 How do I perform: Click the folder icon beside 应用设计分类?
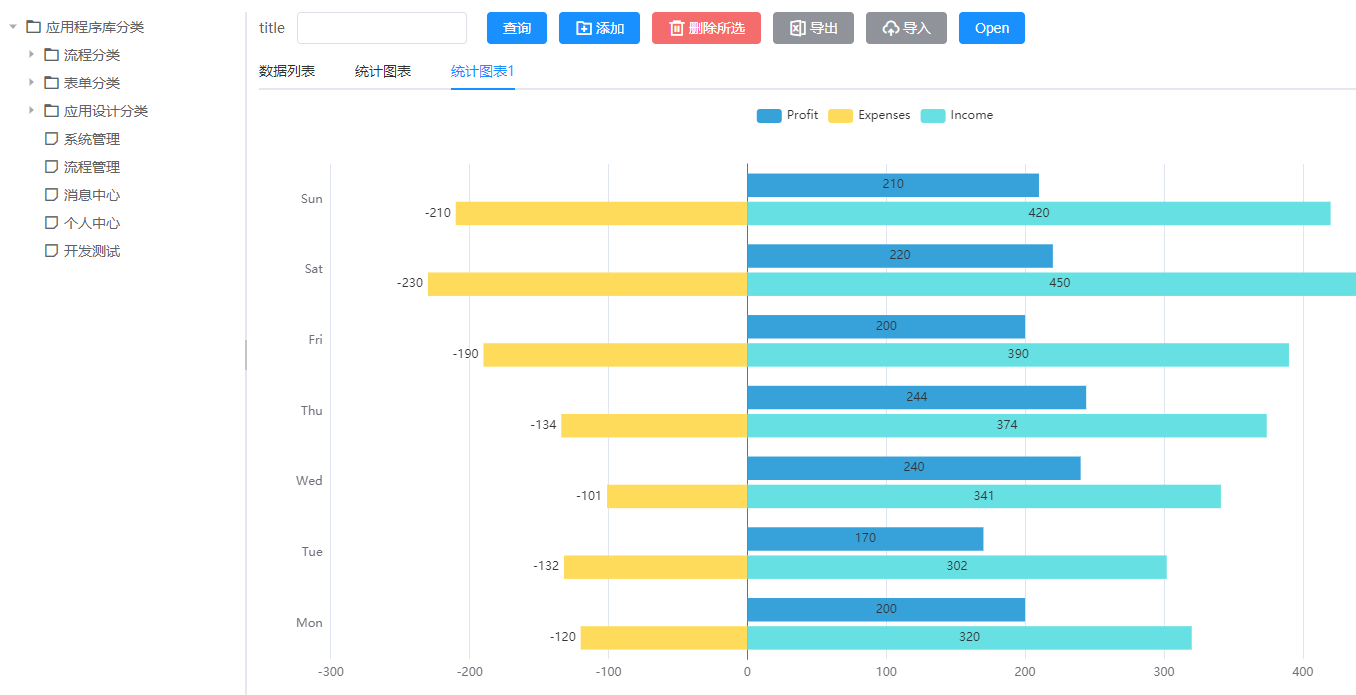pos(52,111)
